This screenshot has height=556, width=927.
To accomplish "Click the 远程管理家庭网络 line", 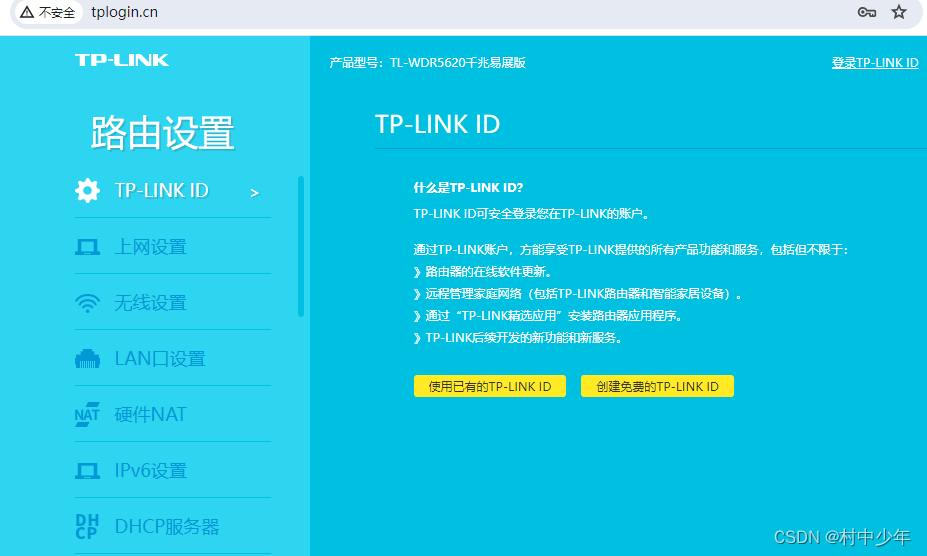I will (x=577, y=293).
